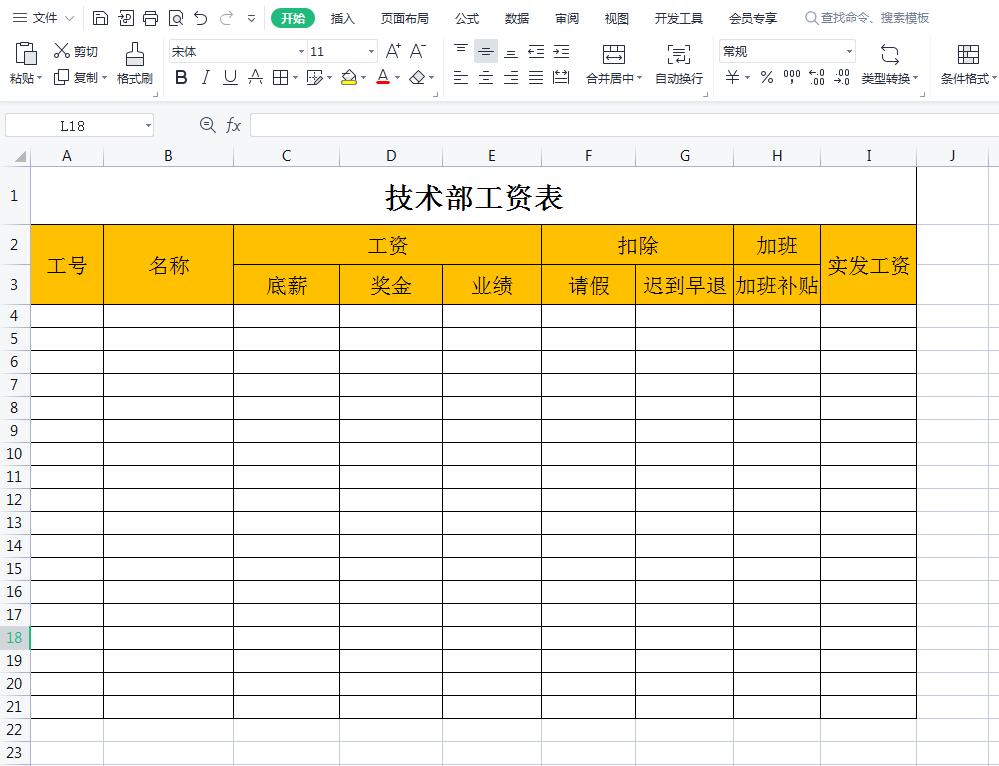Toggle strikethrough formatting

click(255, 76)
